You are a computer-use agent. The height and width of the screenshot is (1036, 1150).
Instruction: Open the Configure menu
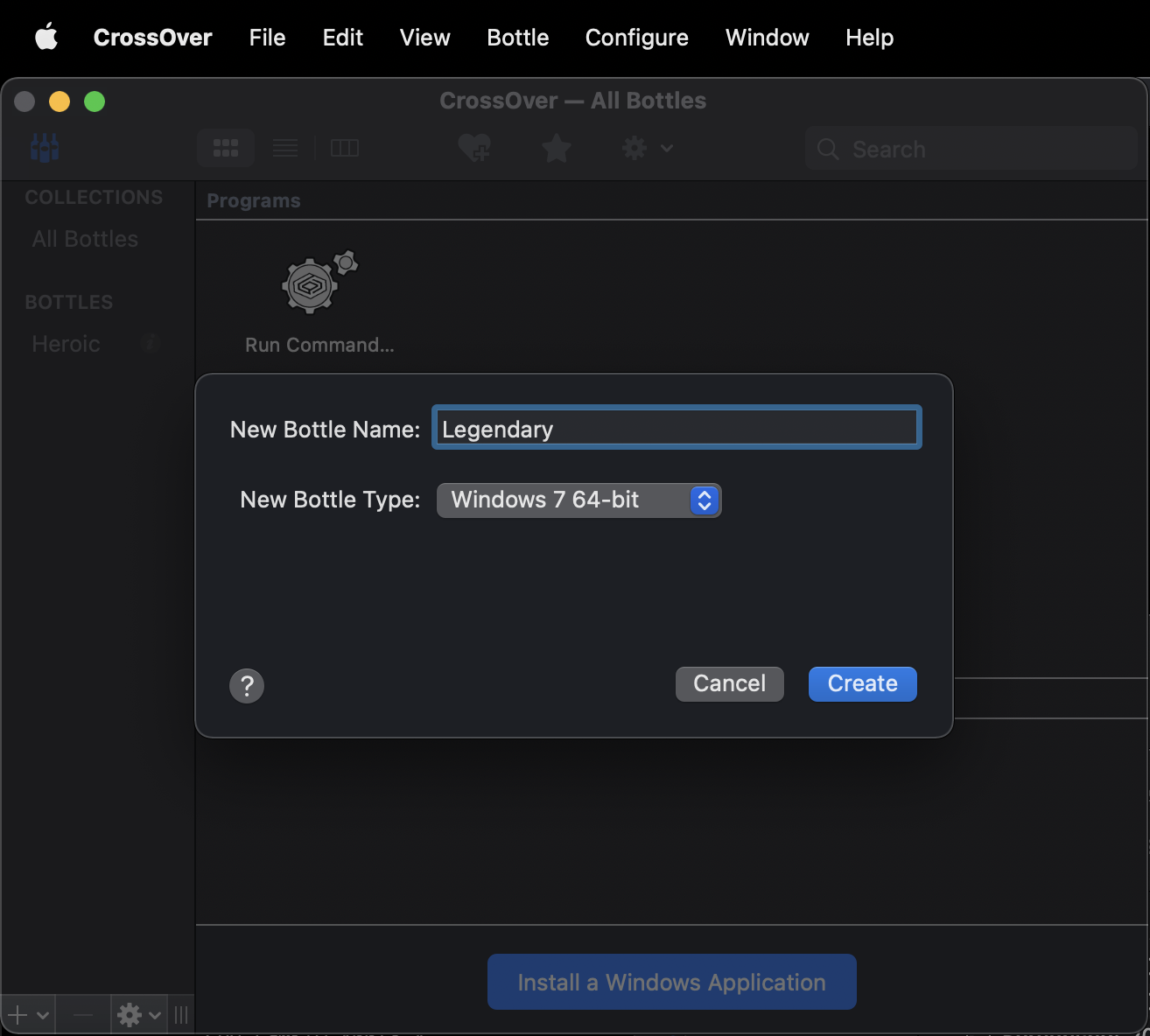636,38
